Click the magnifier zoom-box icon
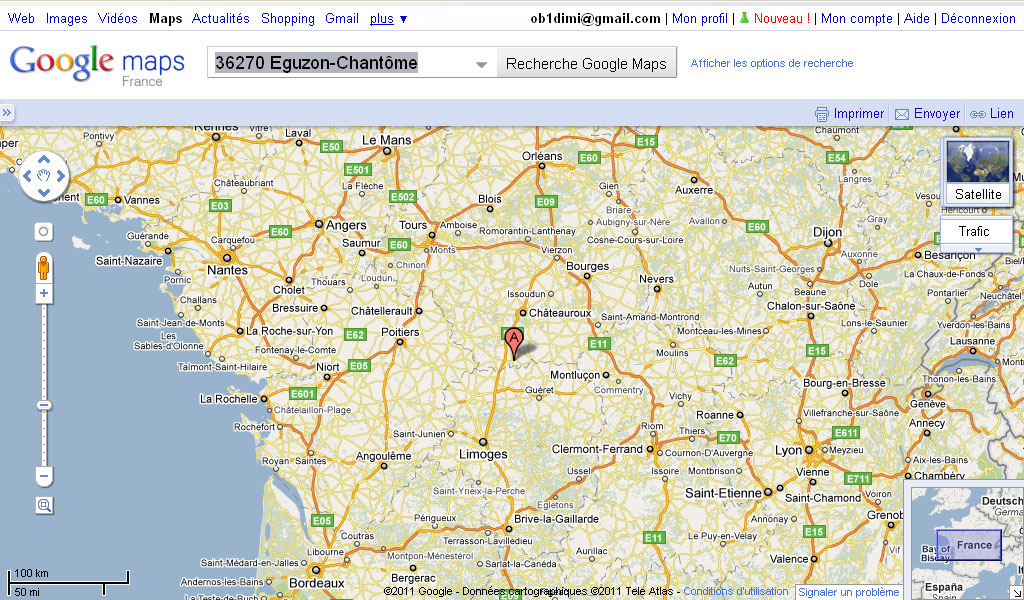The height and width of the screenshot is (600, 1024). (x=44, y=506)
